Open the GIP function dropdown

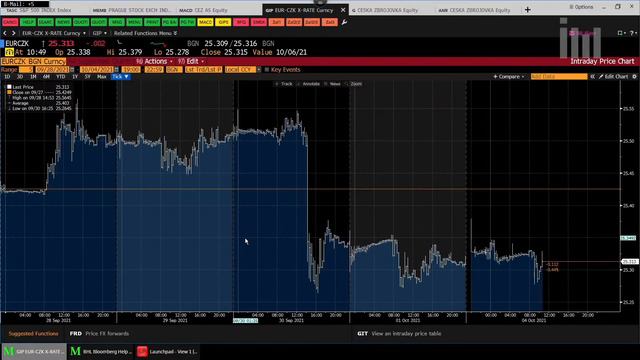pyautogui.click(x=99, y=33)
